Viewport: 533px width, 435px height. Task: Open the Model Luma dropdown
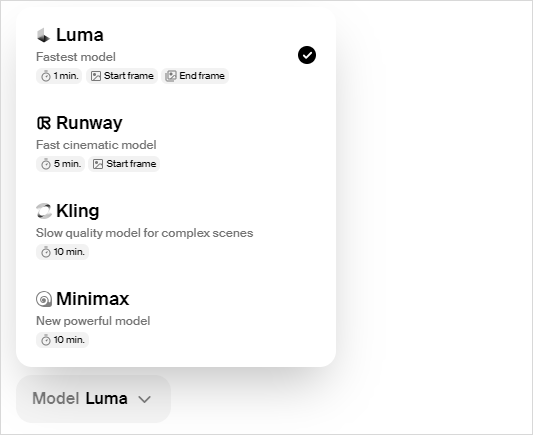click(x=93, y=399)
